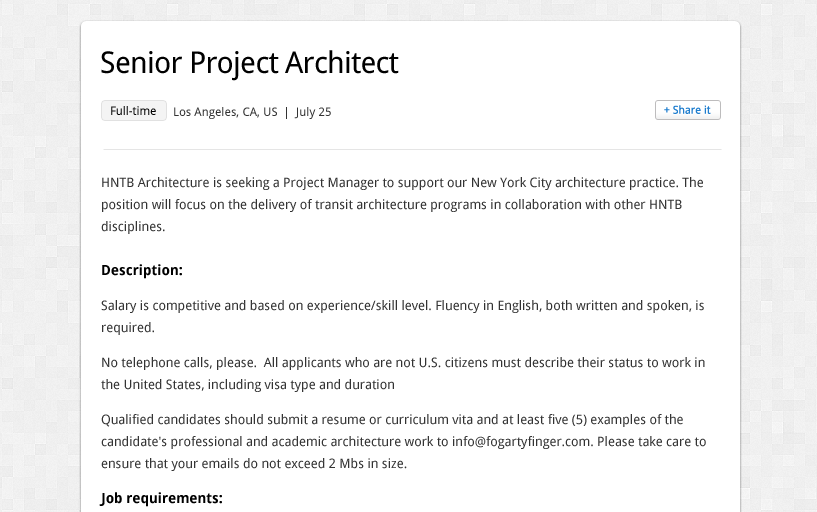Image resolution: width=817 pixels, height=512 pixels.
Task: Click the info@fogartyfinger.com email address
Action: click(x=521, y=442)
